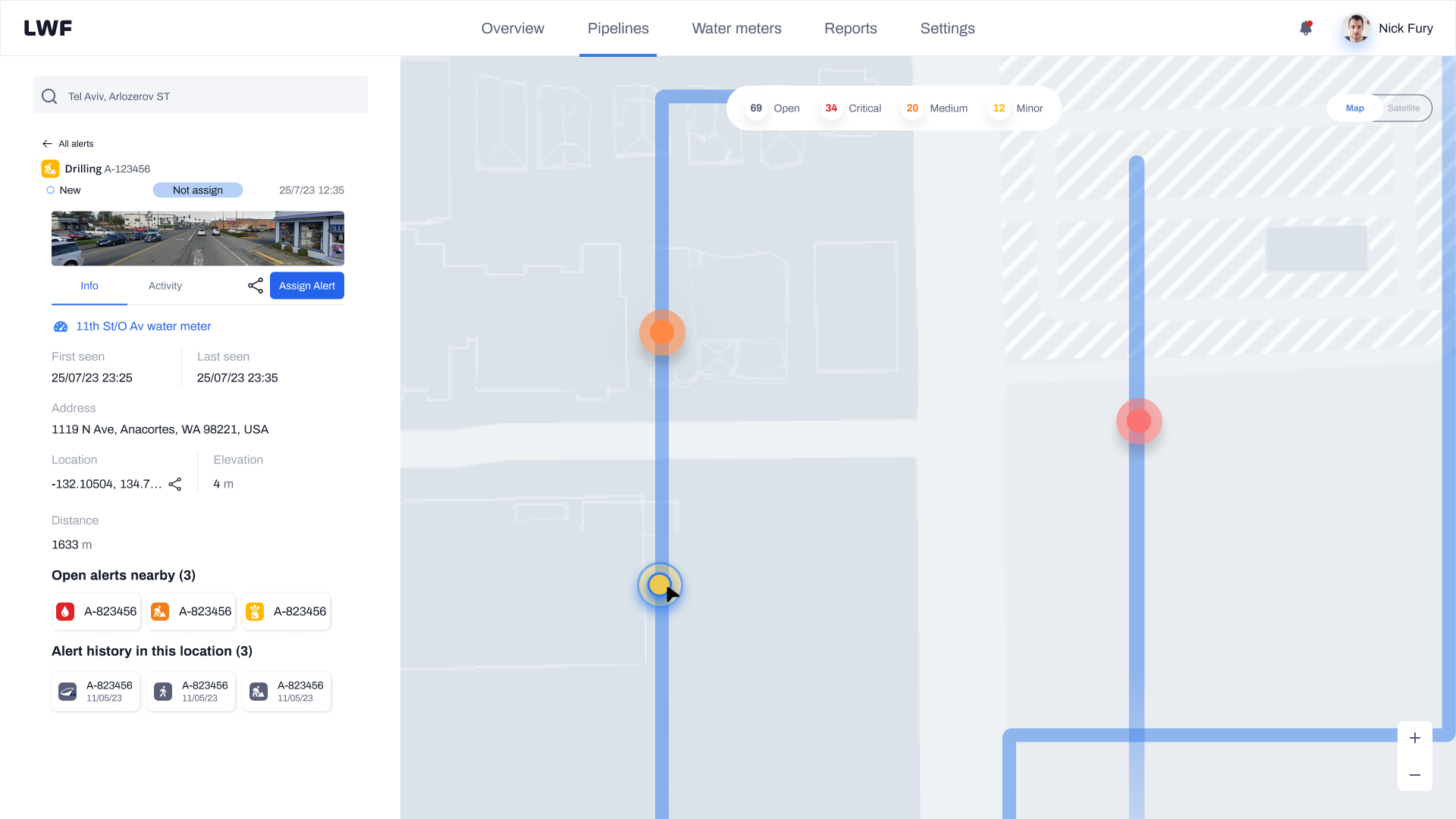Open the Reports tab
Image resolution: width=1456 pixels, height=819 pixels.
click(x=851, y=28)
